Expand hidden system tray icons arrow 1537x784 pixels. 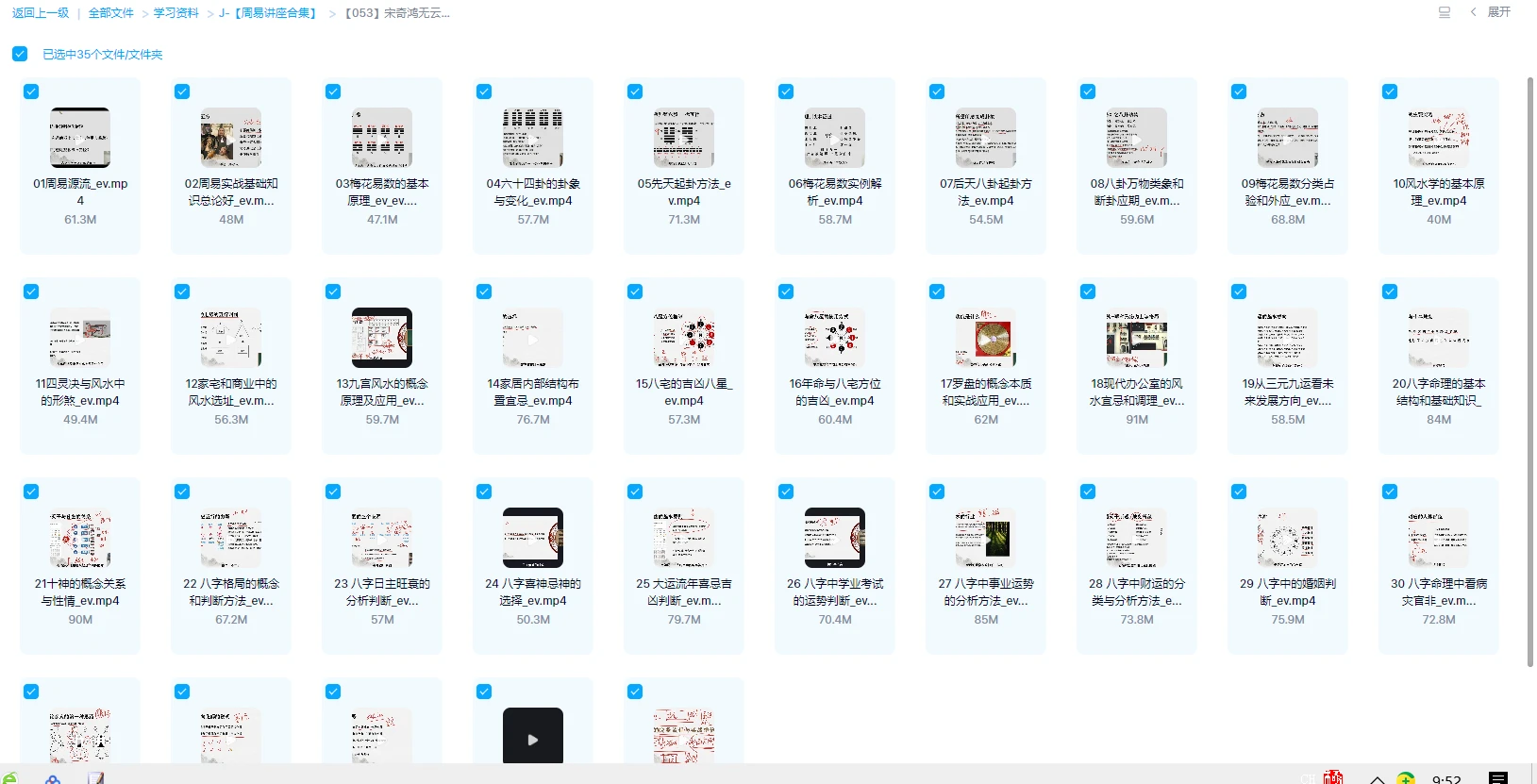click(x=1378, y=779)
